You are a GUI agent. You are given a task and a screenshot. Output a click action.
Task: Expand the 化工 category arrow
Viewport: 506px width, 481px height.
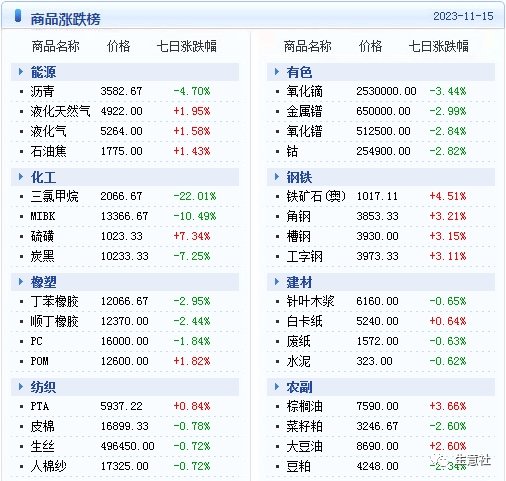coord(21,177)
